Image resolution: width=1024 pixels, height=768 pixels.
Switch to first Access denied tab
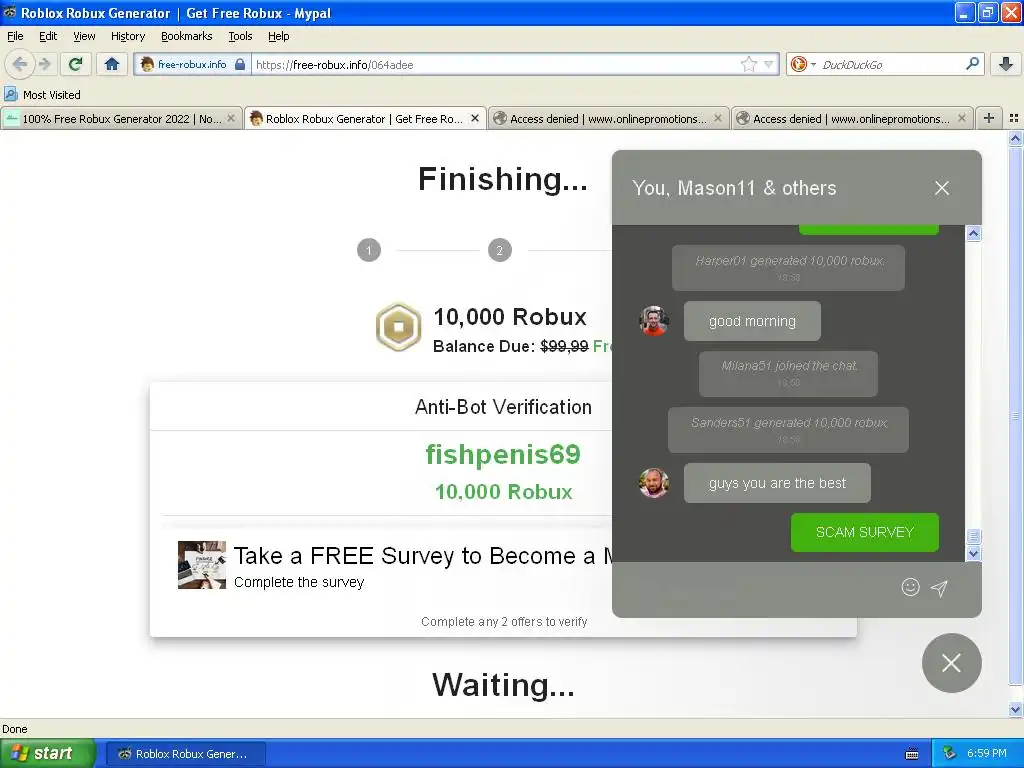(x=607, y=119)
